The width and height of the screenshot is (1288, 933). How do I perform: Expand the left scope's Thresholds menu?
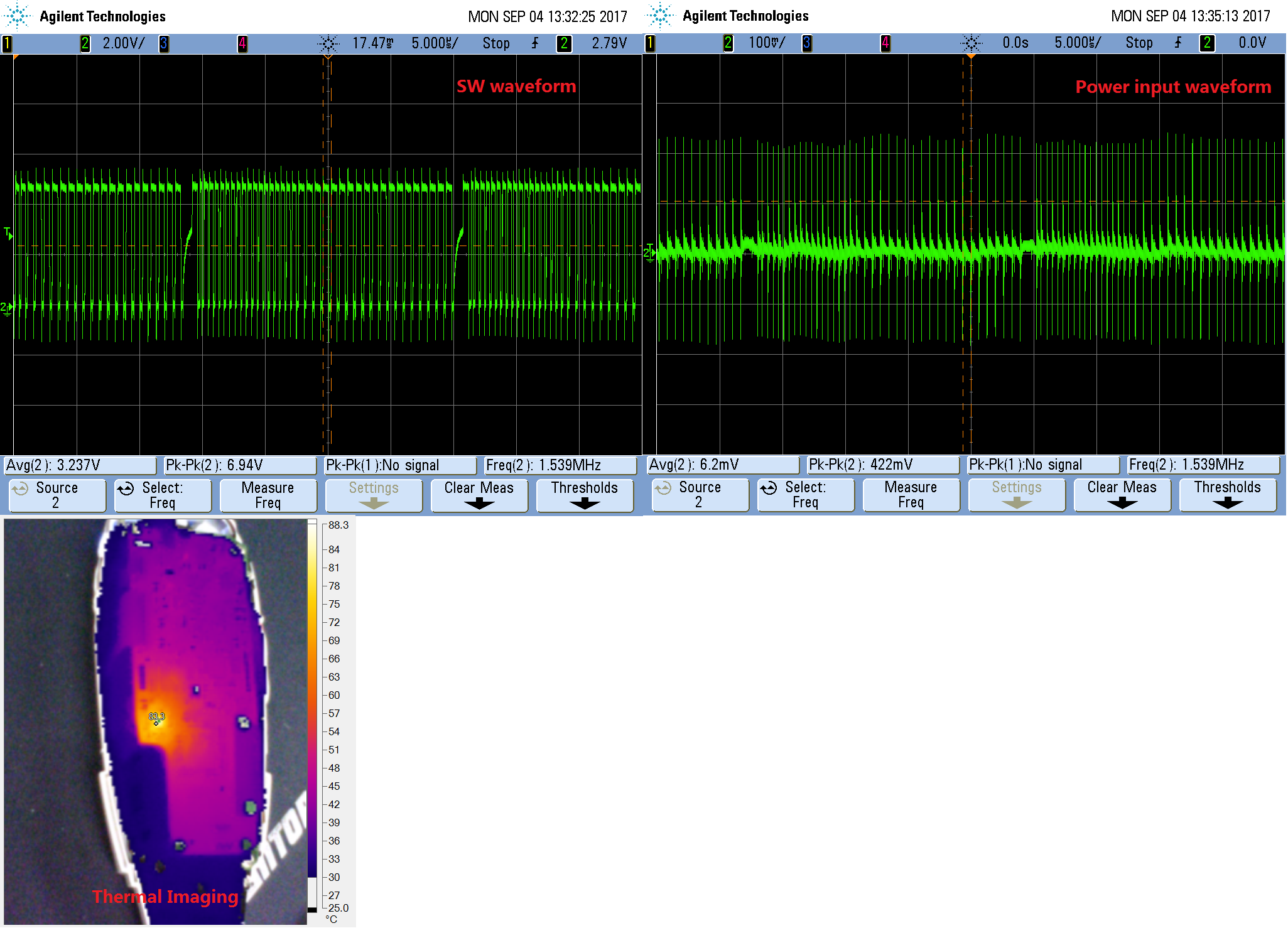[585, 495]
